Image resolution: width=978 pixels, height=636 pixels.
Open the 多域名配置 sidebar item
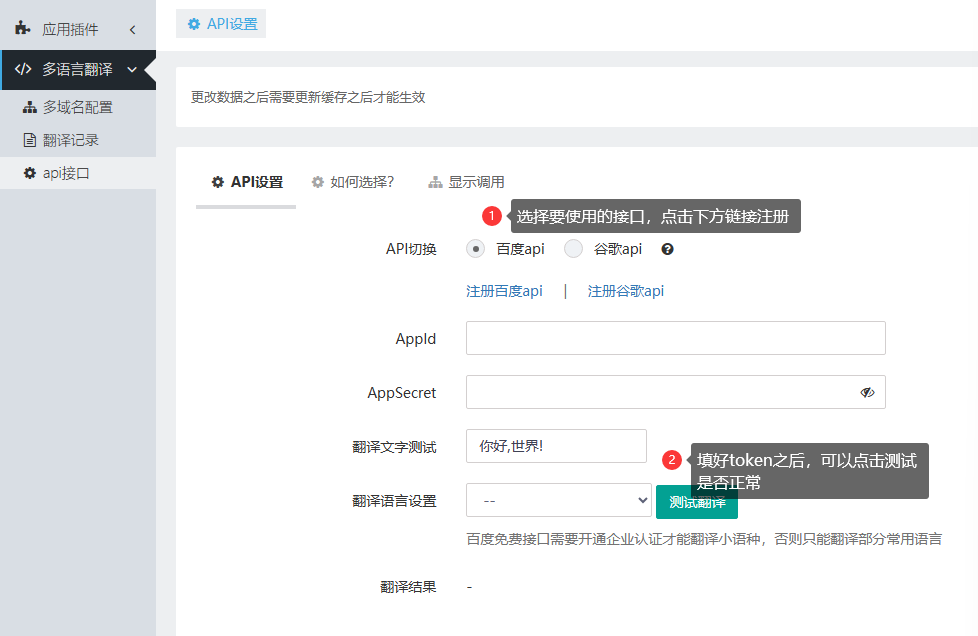tap(78, 107)
